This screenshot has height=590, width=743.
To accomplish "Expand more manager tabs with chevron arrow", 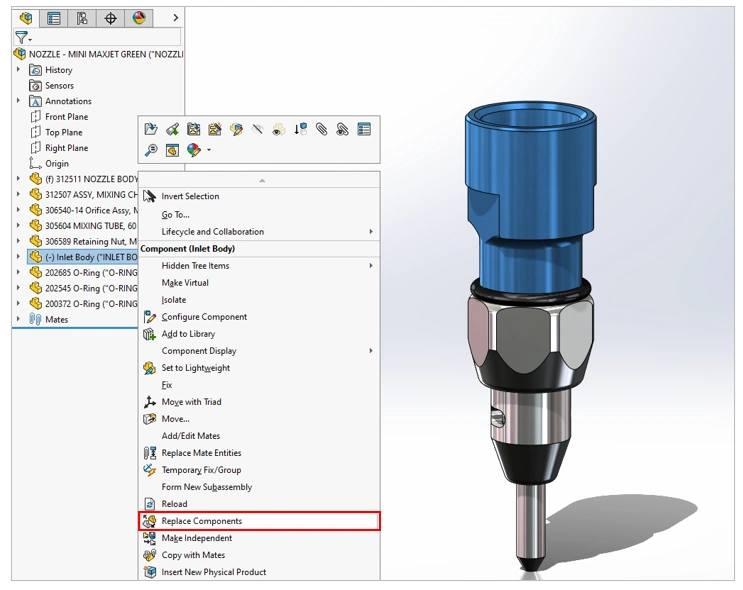I will tap(176, 18).
